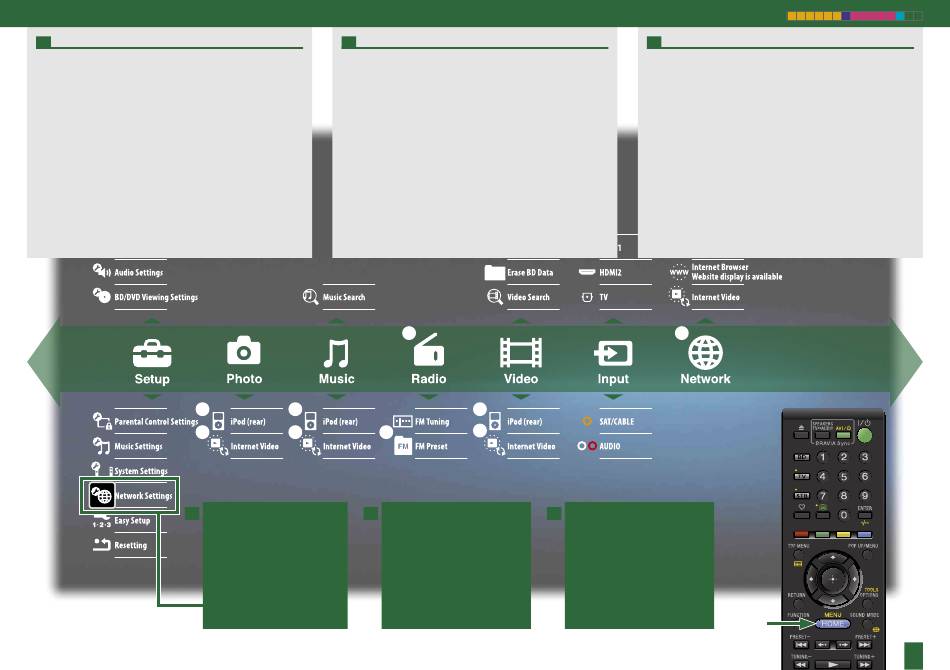This screenshot has height=670, width=950.
Task: Click the POP UP/MENU button on the remote
Action: click(x=868, y=555)
